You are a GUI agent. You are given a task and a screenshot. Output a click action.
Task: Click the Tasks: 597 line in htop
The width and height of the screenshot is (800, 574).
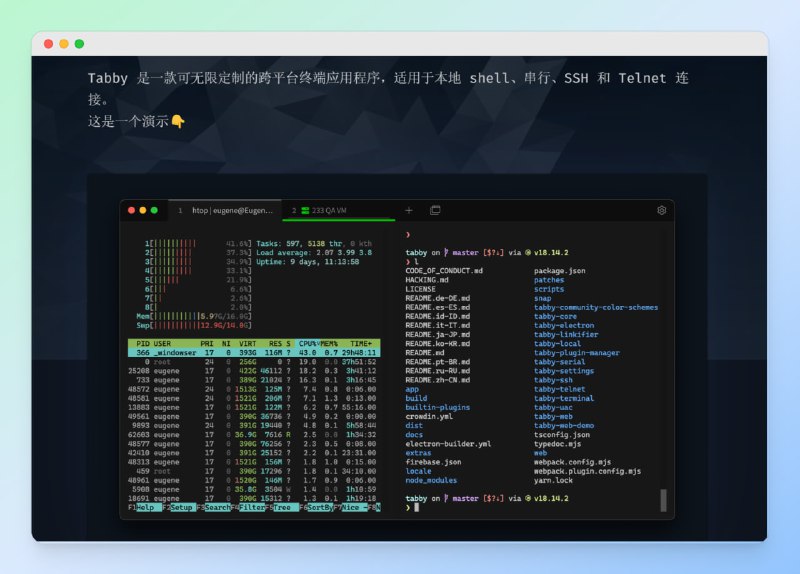click(314, 243)
